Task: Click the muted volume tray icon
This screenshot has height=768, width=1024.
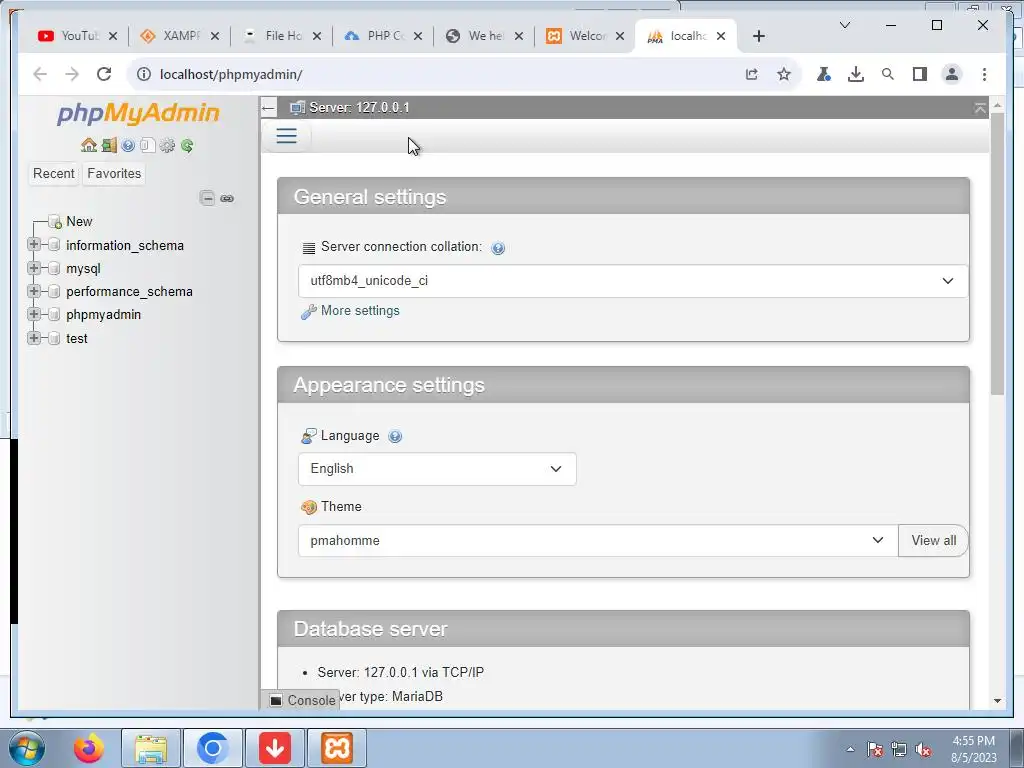Action: 923,750
